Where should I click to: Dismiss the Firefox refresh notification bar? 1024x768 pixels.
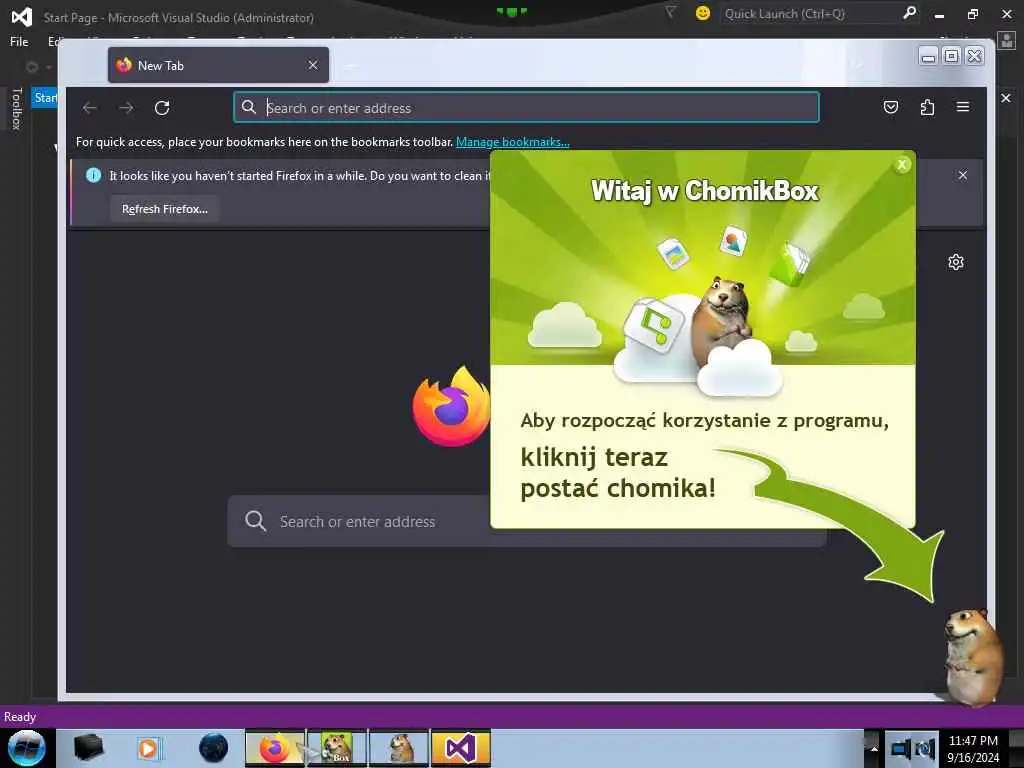point(963,175)
